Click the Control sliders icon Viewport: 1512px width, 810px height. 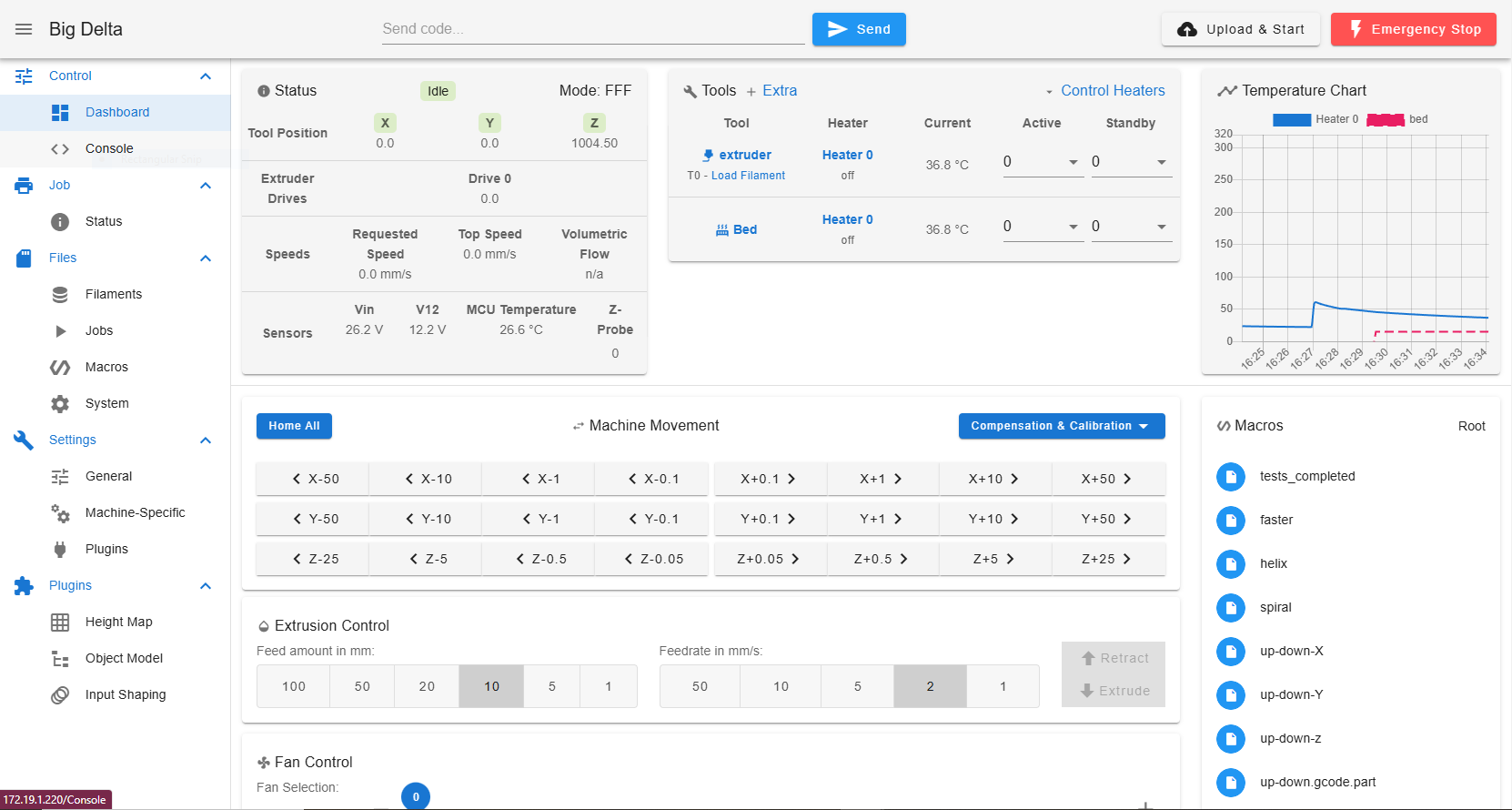tap(24, 76)
